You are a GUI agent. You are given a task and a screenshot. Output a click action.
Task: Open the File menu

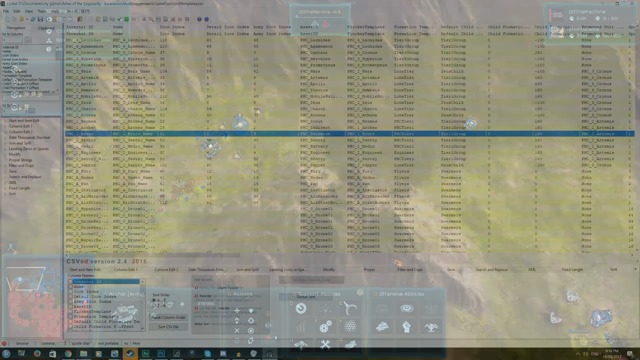(6, 11)
